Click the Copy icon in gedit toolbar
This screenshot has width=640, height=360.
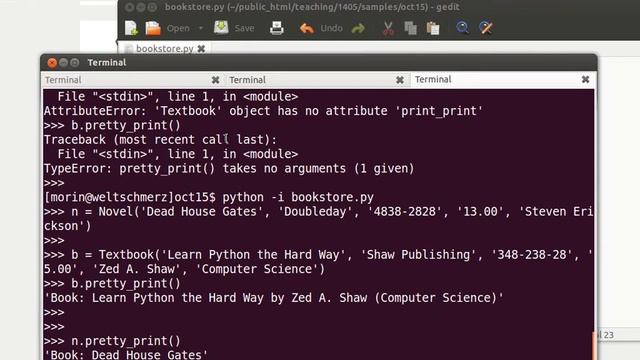coord(410,28)
